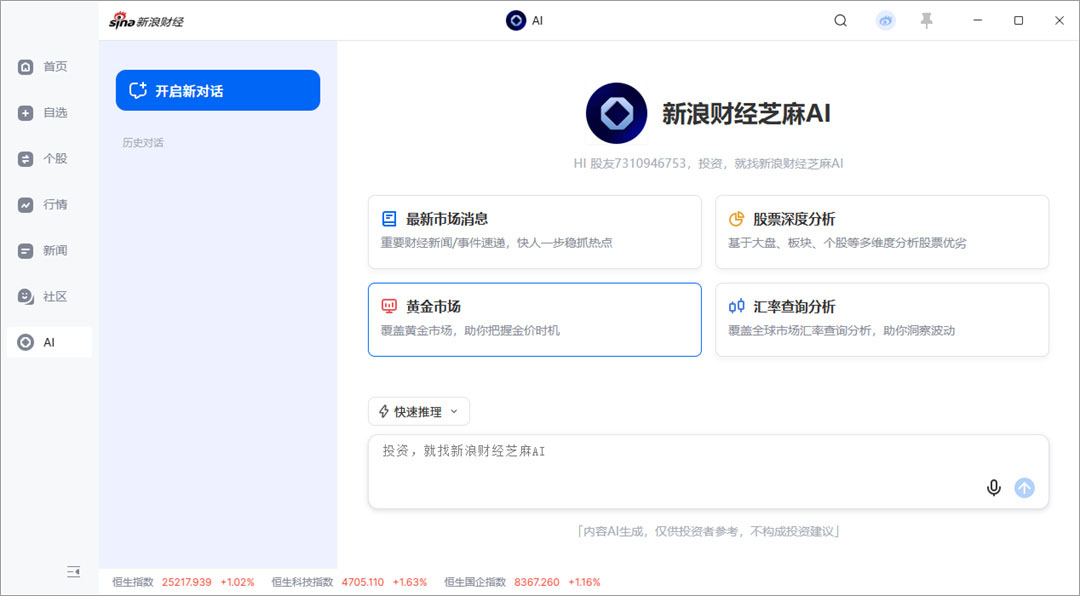This screenshot has width=1080, height=596.
Task: Click the 个股 swap-arrows icon
Action: [25, 159]
